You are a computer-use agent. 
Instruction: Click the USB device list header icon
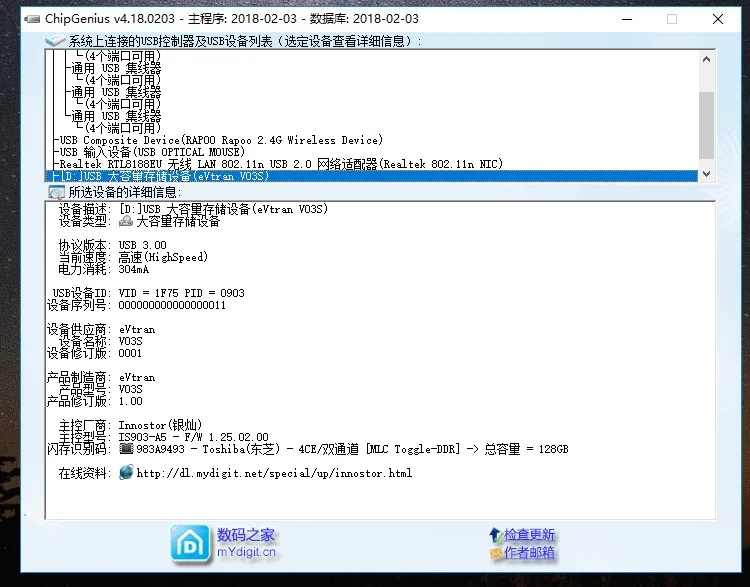(x=55, y=41)
